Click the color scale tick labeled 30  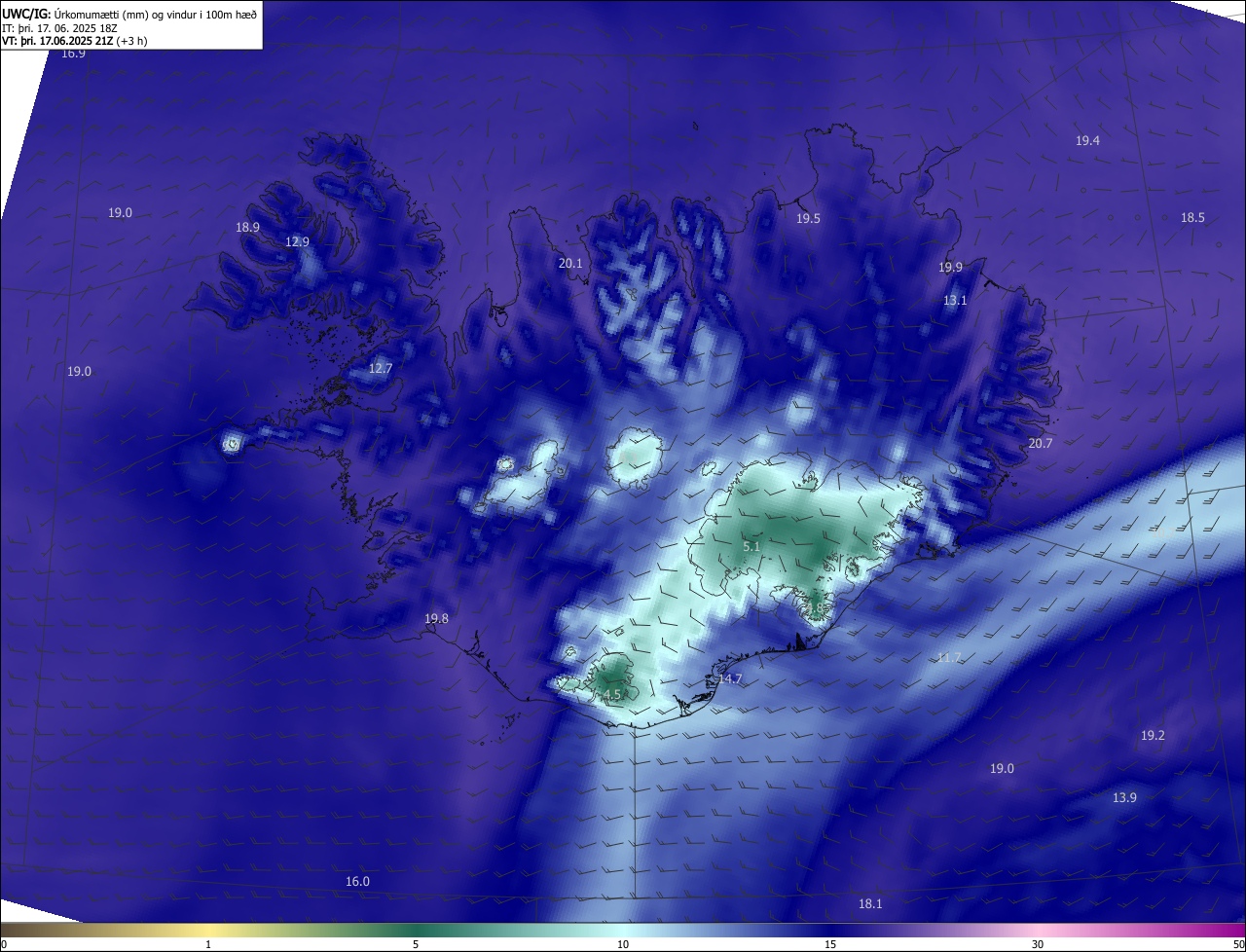coord(1038,944)
